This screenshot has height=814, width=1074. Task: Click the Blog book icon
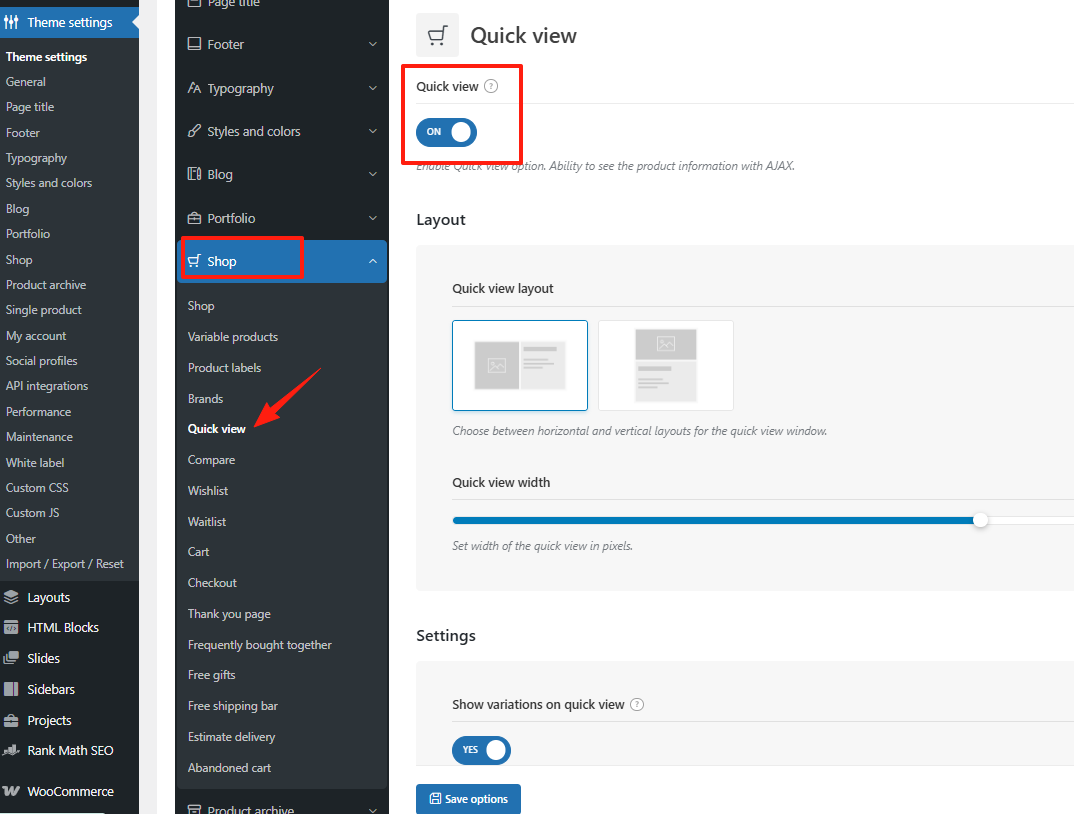point(195,174)
